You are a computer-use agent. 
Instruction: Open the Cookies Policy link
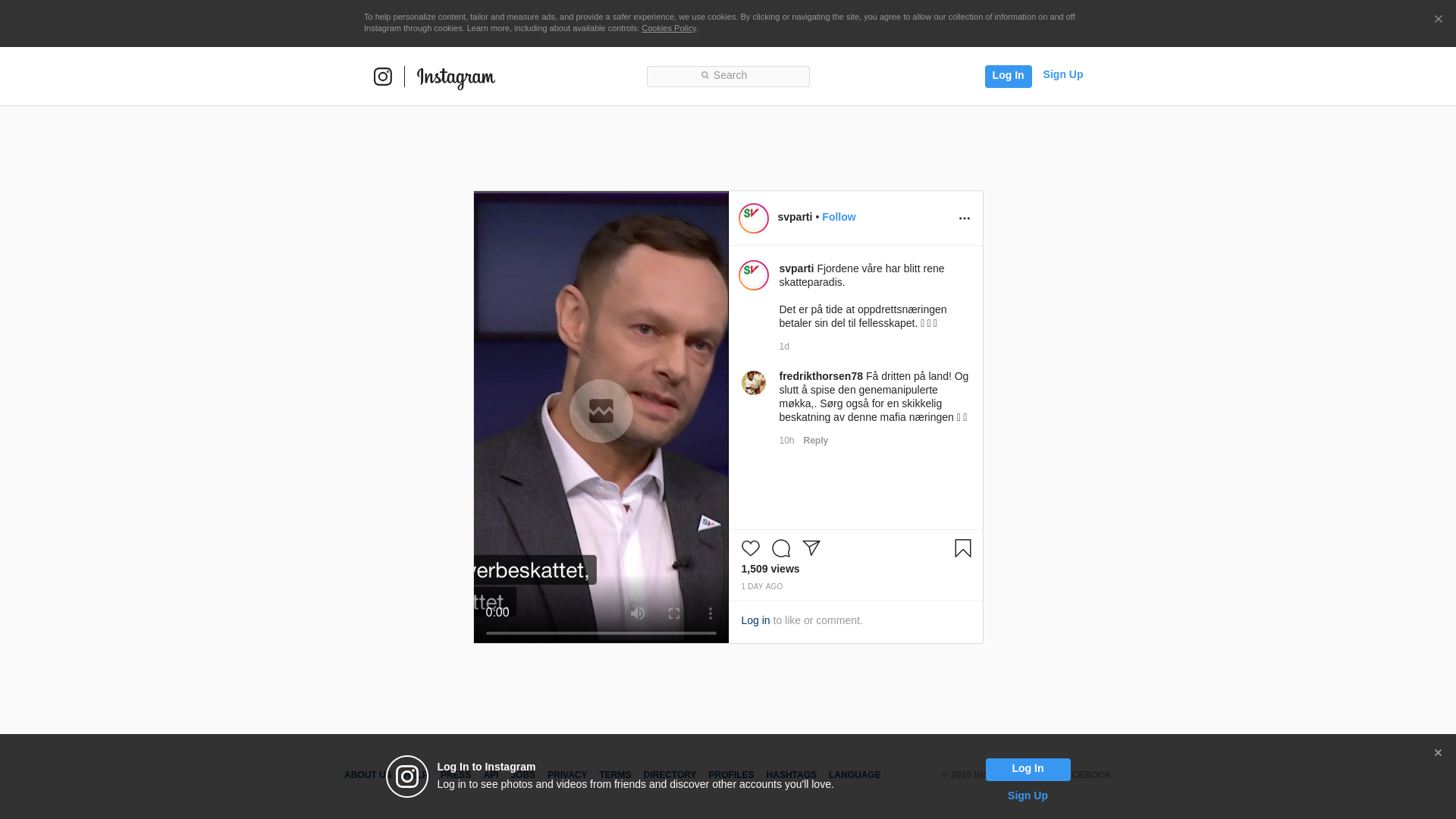pos(669,29)
